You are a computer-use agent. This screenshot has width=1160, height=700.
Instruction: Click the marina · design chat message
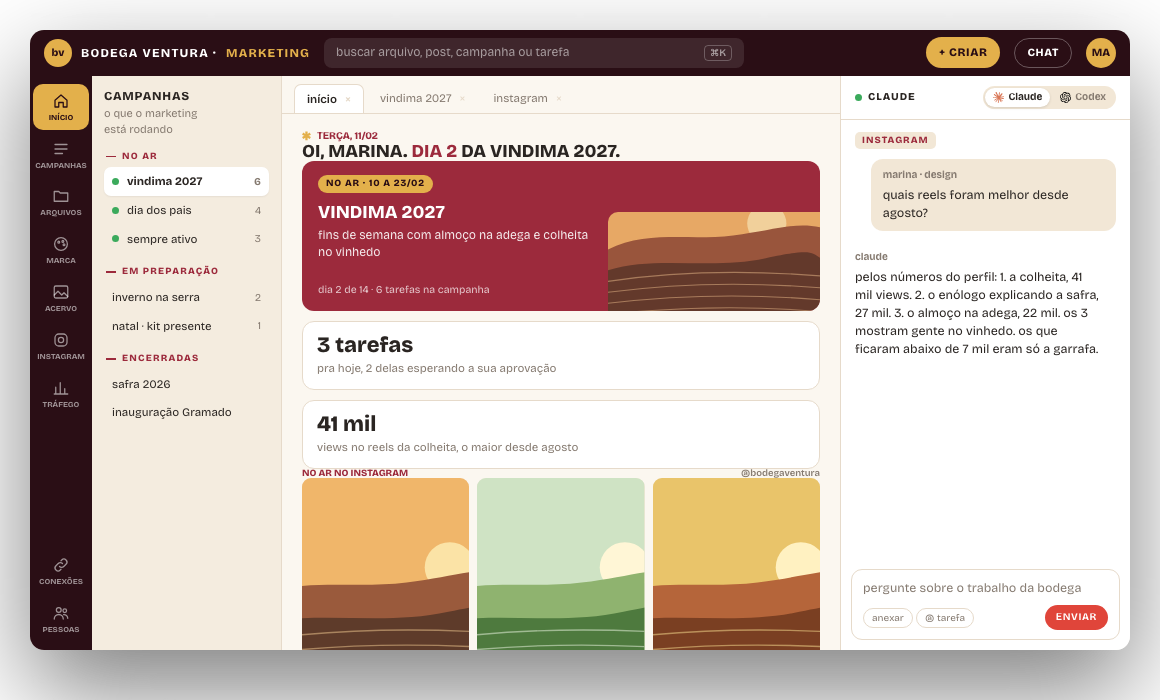(993, 195)
